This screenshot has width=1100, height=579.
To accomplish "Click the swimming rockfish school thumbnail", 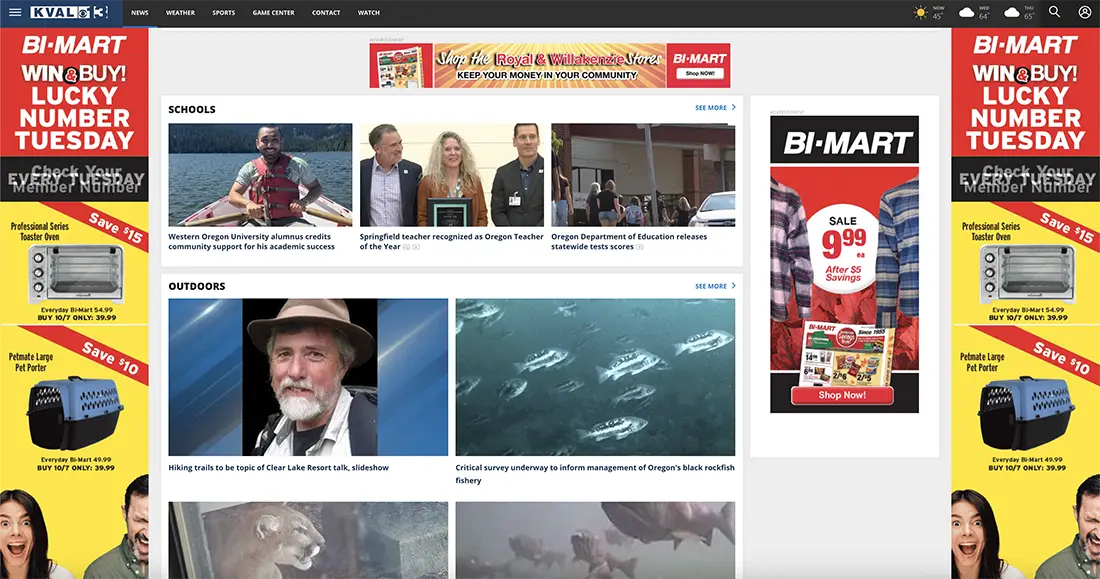I will [595, 378].
